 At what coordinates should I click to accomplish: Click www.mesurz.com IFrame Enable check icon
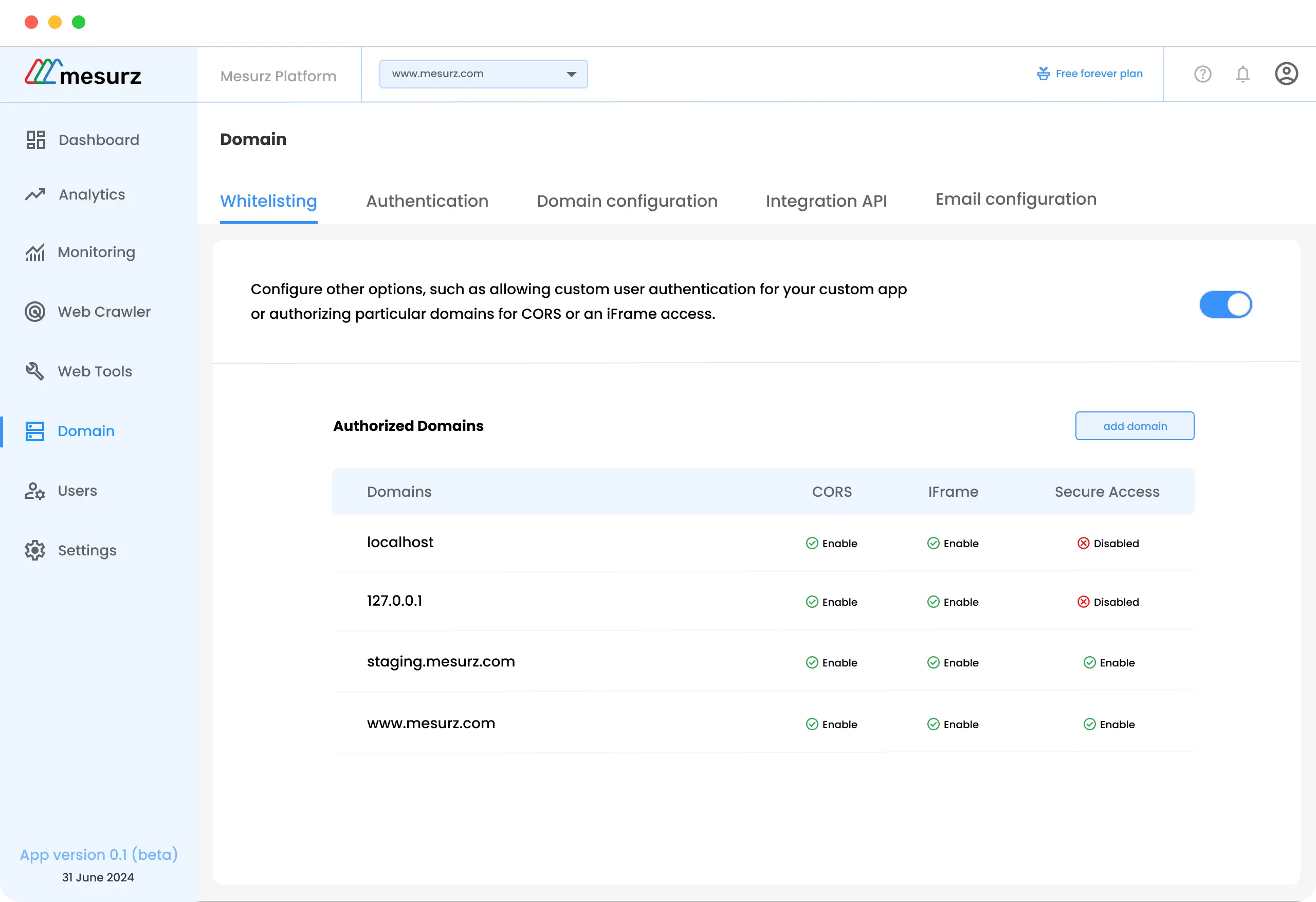tap(933, 724)
